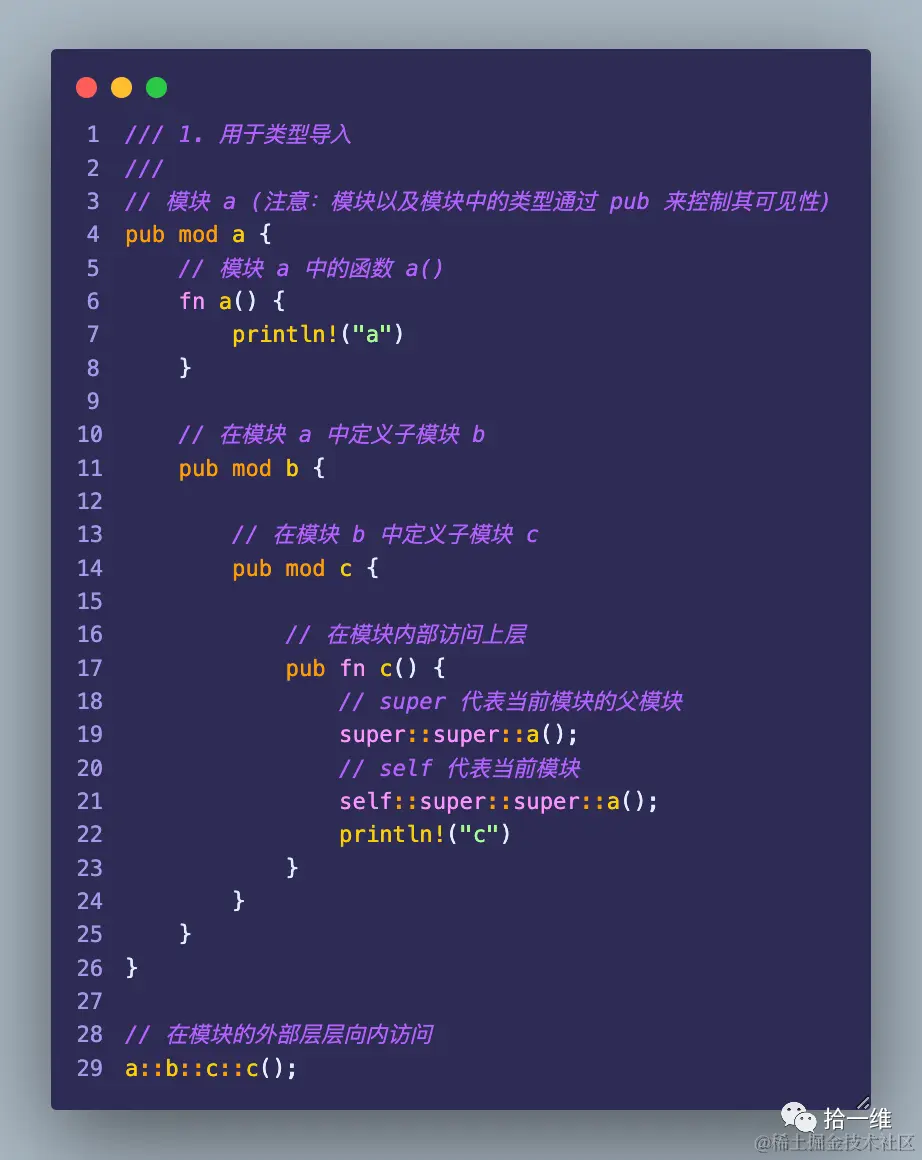Click the green maximize dot
The width and height of the screenshot is (922, 1160).
pyautogui.click(x=156, y=87)
